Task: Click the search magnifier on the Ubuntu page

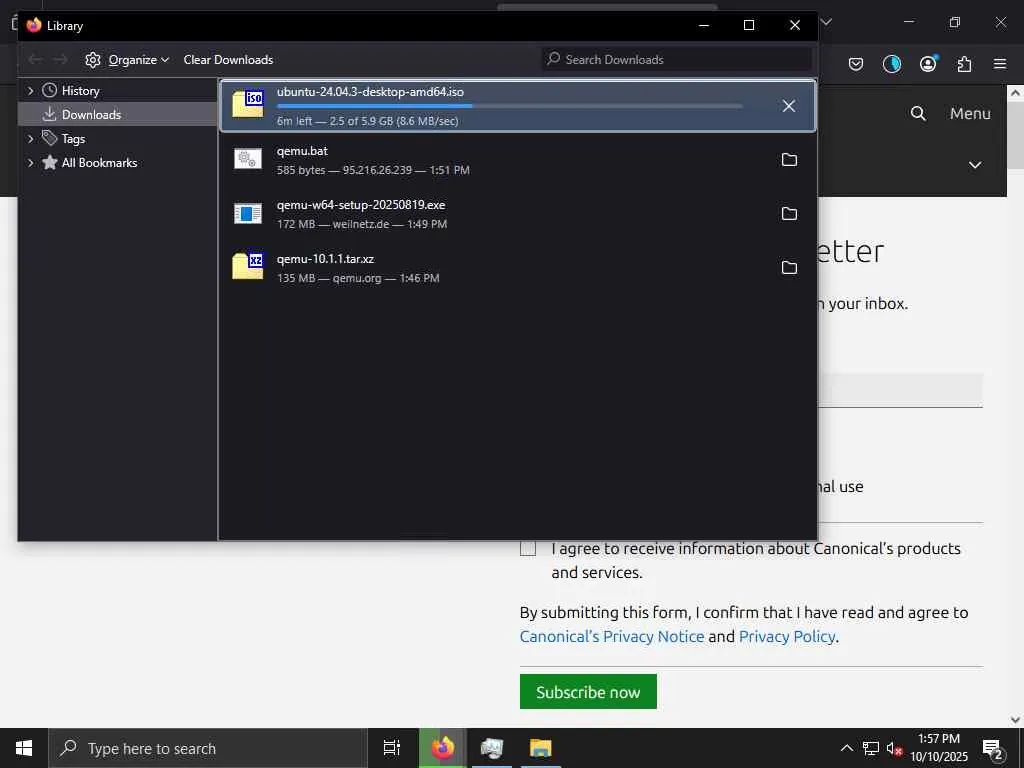Action: coord(918,114)
